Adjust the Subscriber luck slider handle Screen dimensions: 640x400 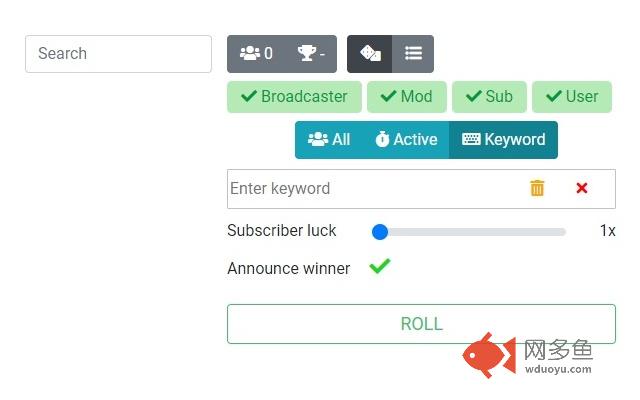[380, 231]
